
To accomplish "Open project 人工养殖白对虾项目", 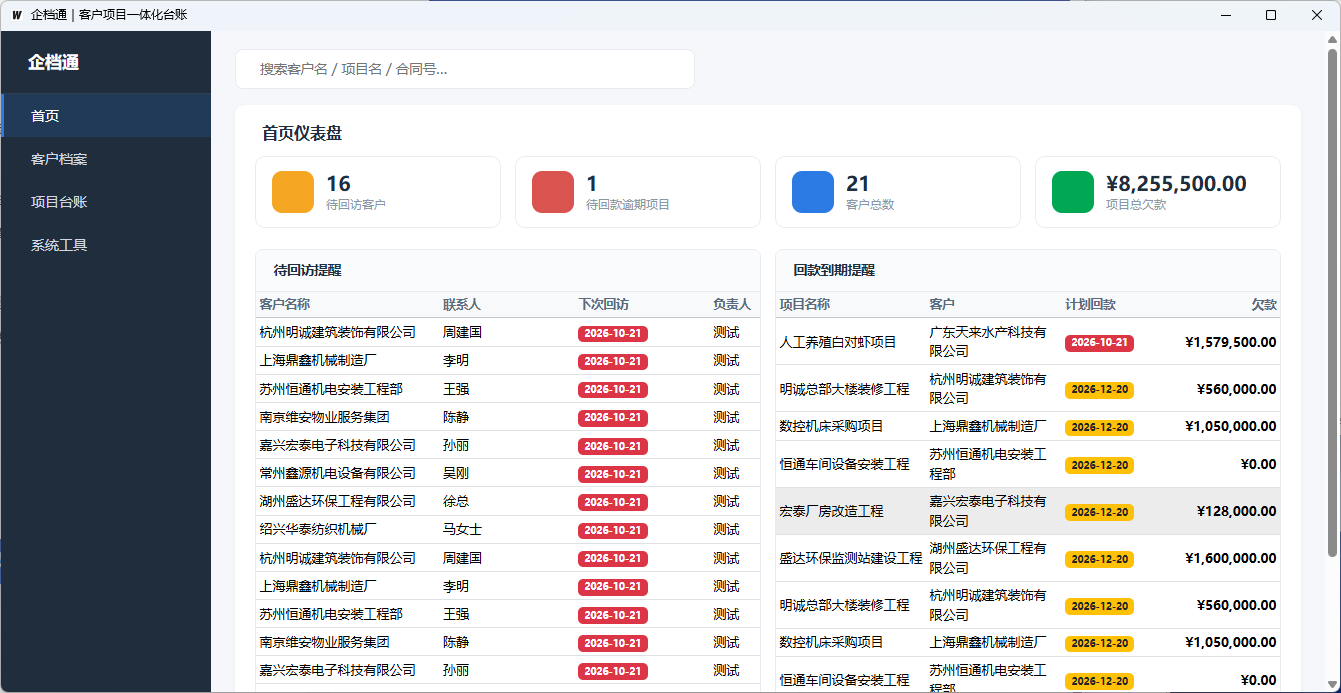I will click(x=838, y=342).
